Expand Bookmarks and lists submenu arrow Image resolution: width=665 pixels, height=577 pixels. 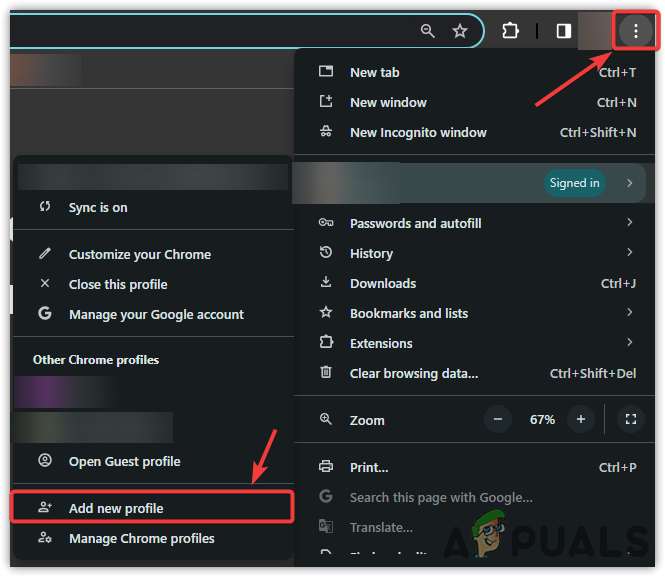pyautogui.click(x=630, y=312)
